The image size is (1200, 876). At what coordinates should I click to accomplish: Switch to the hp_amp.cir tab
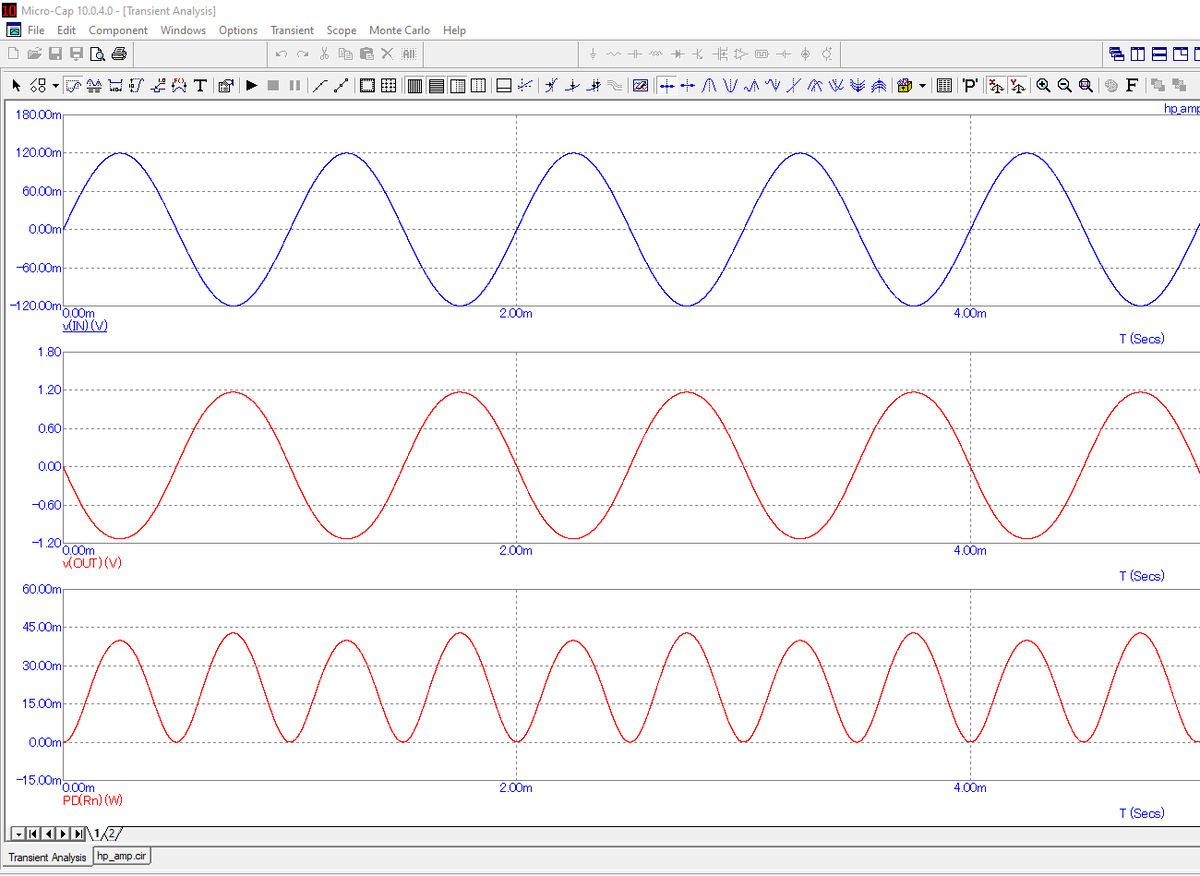point(122,857)
